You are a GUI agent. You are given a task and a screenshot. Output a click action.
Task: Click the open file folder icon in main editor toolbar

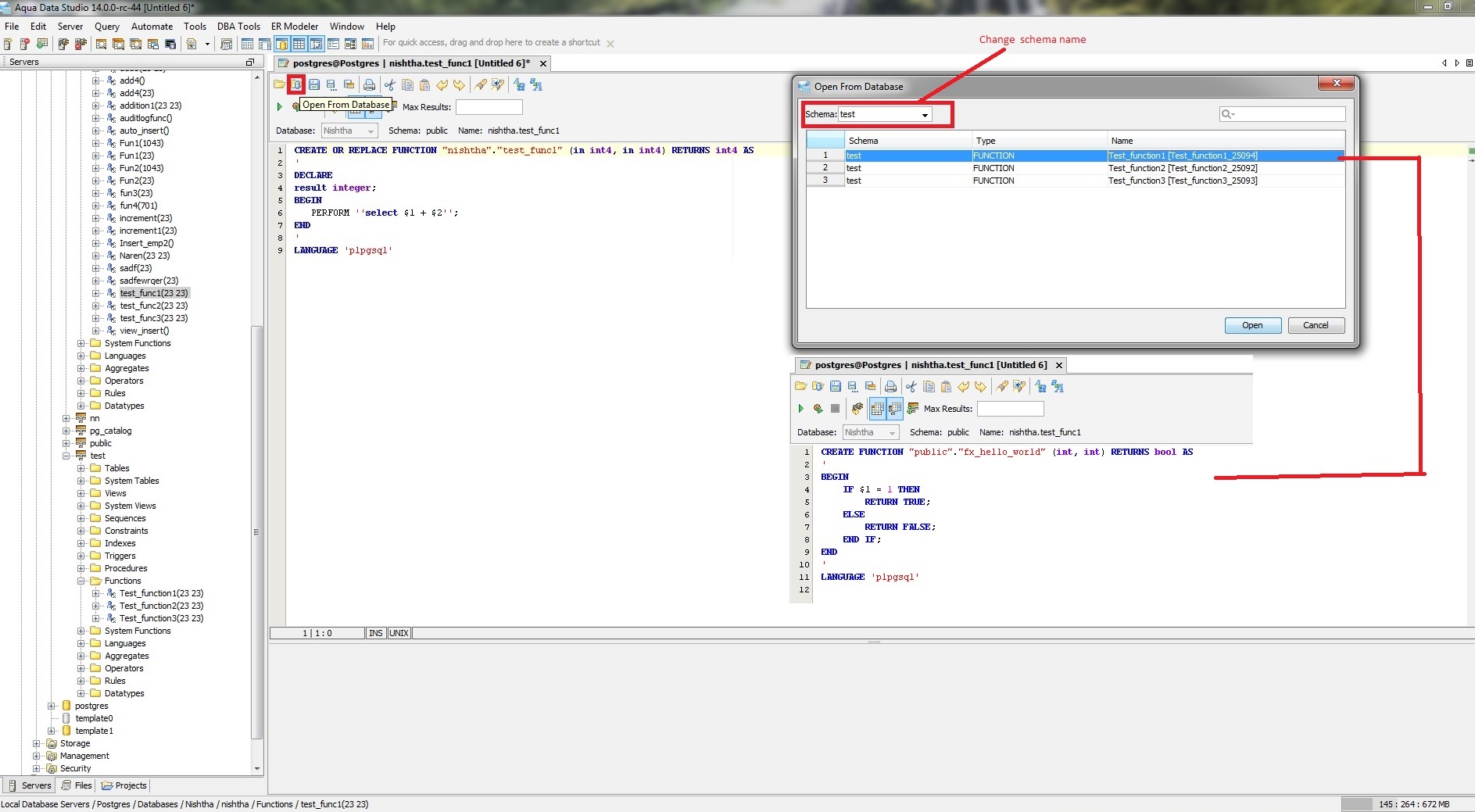[x=279, y=84]
